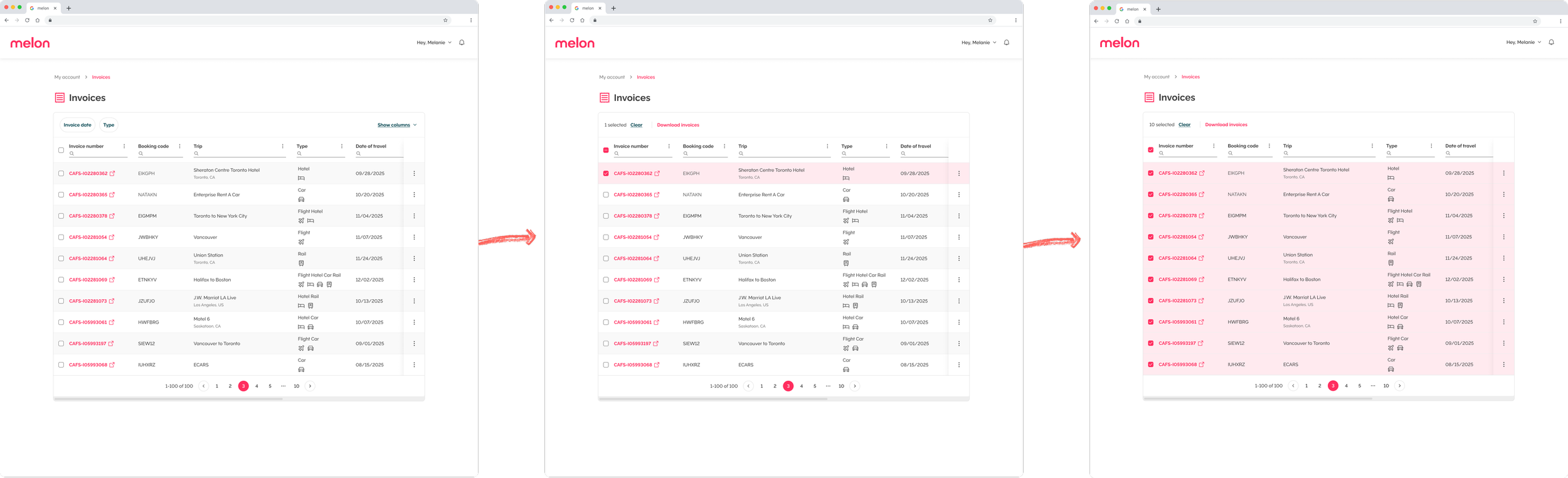This screenshot has width=1568, height=478.
Task: Click 'EIKGPH' booking code in filter-chips window
Action: tap(146, 173)
